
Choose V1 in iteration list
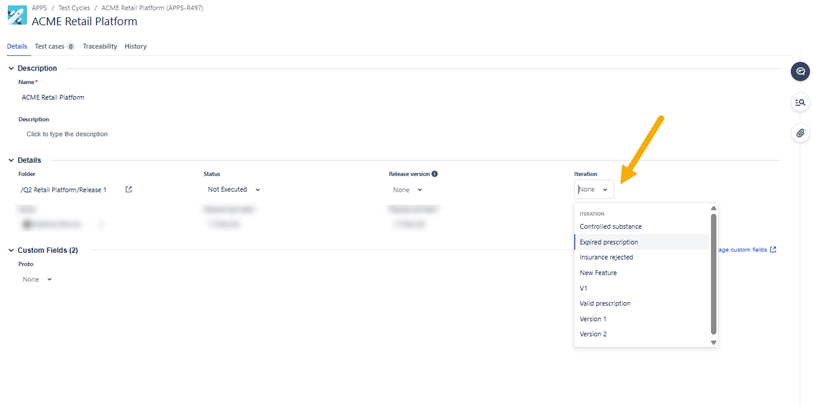642,288
